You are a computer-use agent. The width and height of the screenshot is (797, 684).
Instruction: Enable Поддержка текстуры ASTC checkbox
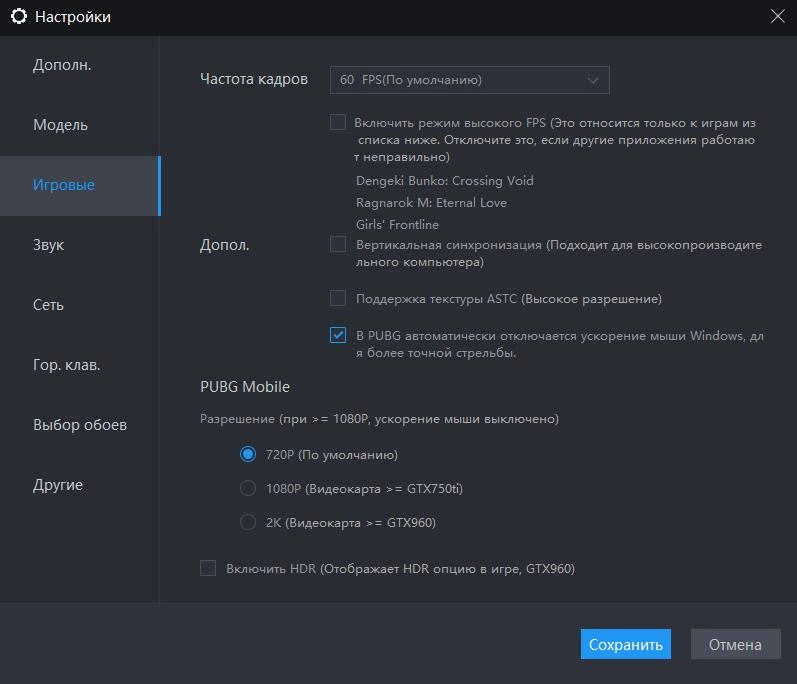(338, 299)
